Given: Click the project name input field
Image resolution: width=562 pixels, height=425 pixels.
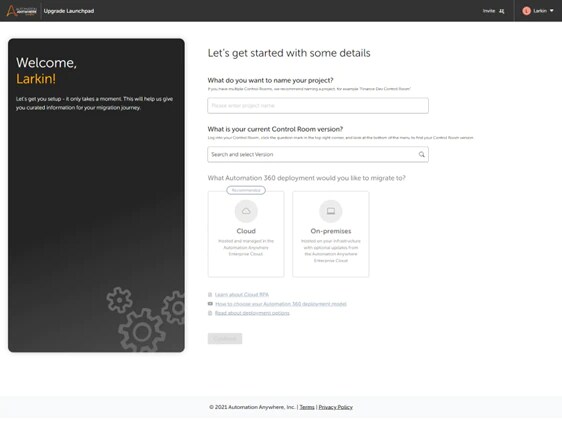Looking at the screenshot, I should (318, 106).
